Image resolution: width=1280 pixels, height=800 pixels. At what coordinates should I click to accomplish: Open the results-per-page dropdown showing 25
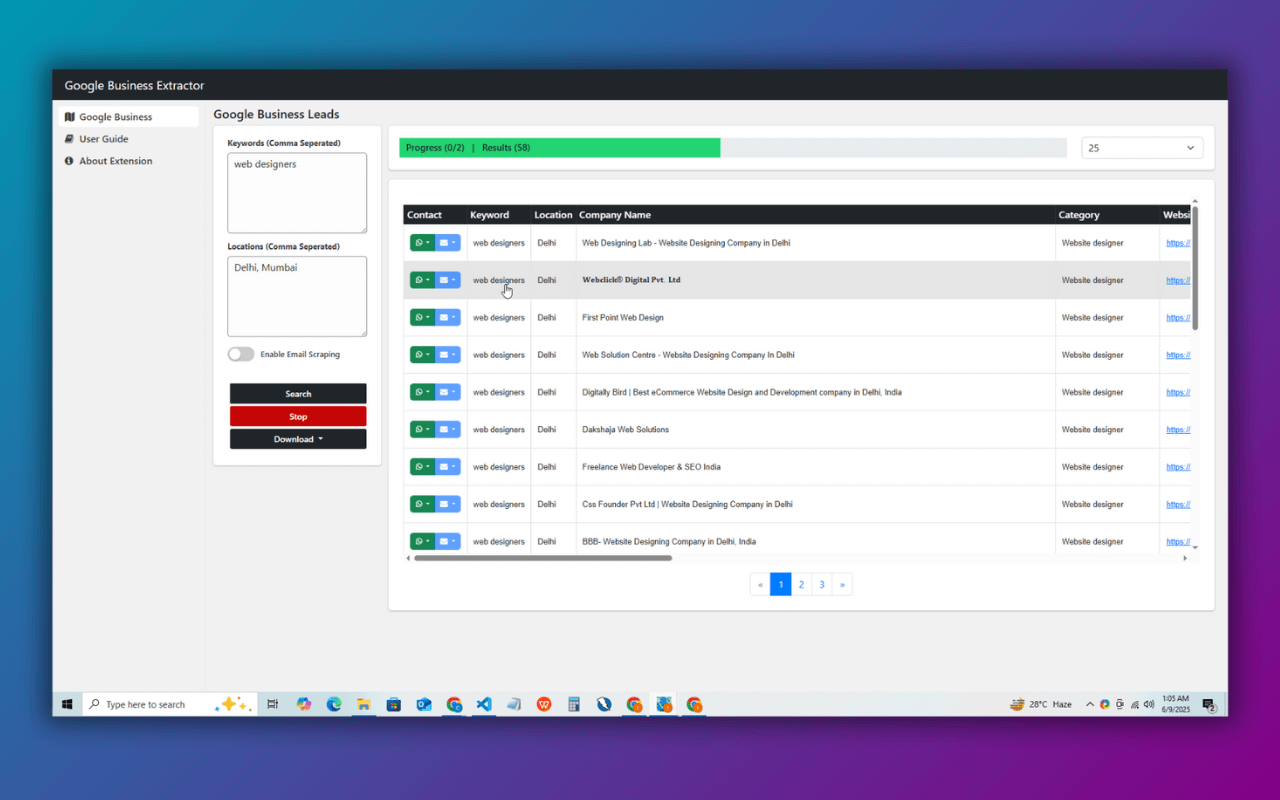pos(1142,148)
